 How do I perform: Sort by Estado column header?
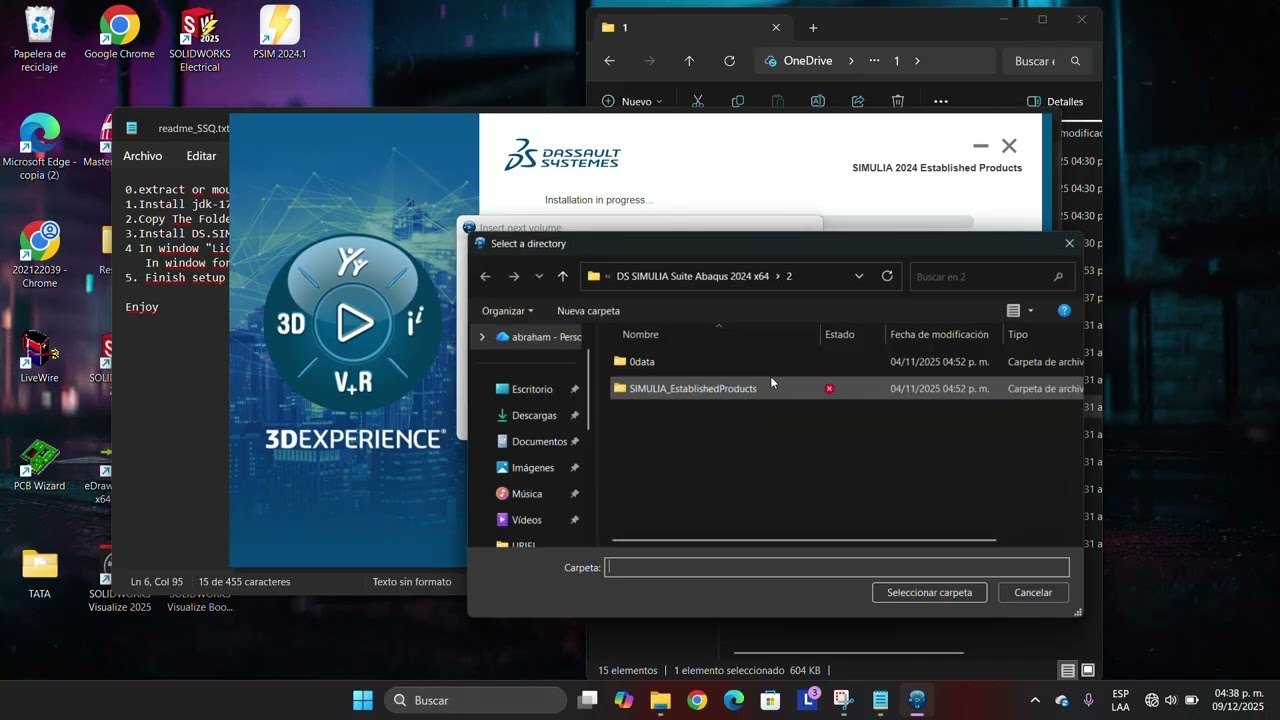click(840, 335)
